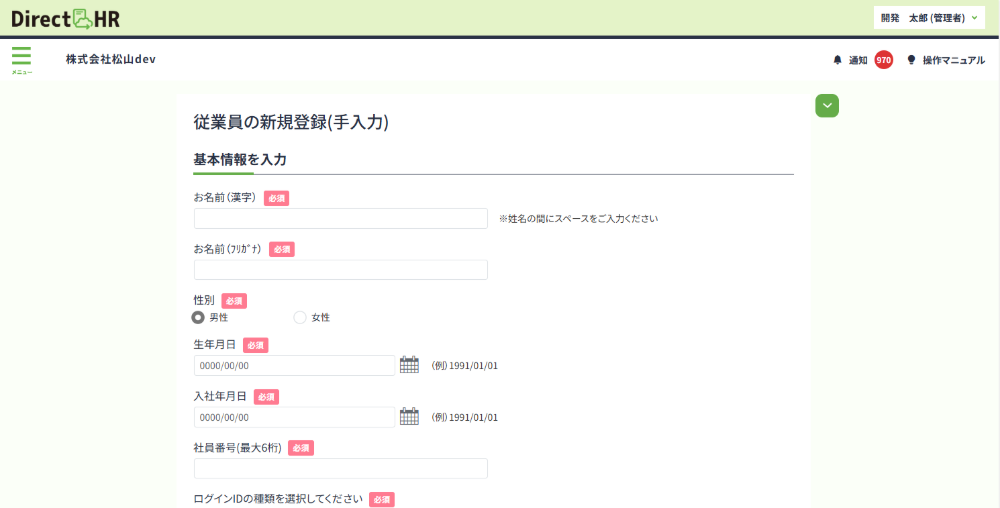Open the hamburger menu icon
Viewport: 1000px width, 508px height.
point(21,57)
